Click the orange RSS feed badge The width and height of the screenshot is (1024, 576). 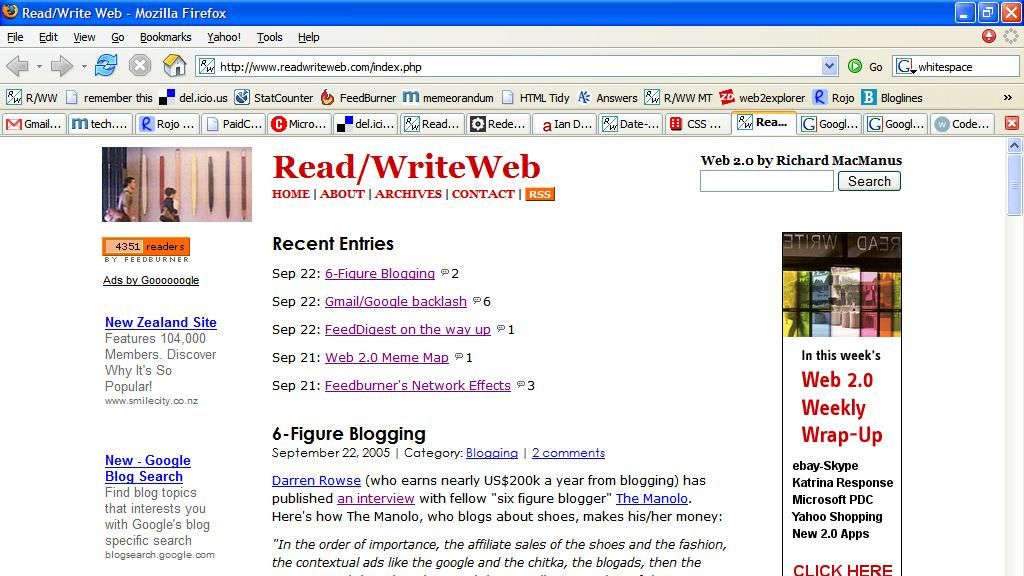[539, 194]
